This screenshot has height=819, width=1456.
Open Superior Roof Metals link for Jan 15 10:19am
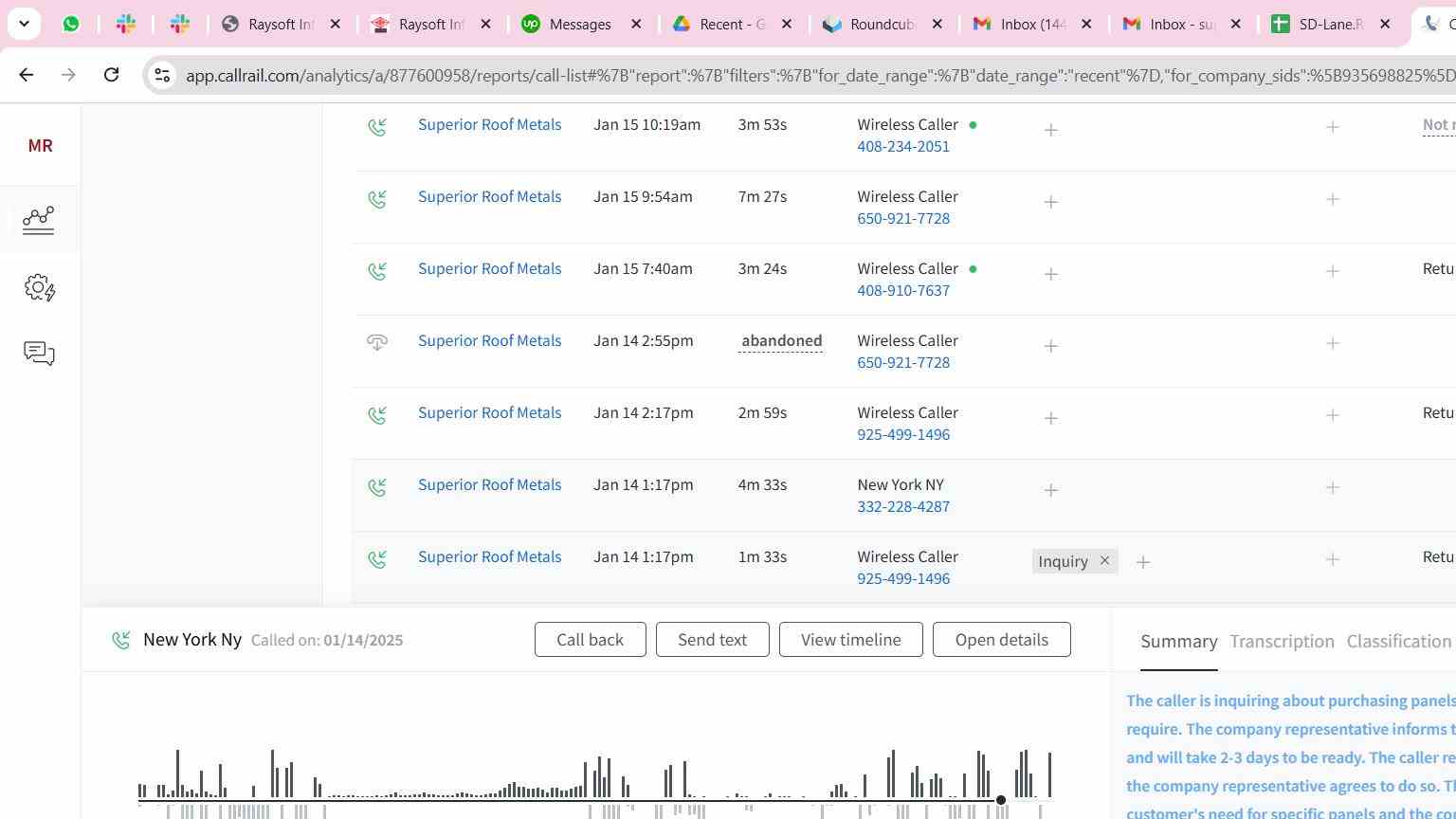click(489, 124)
